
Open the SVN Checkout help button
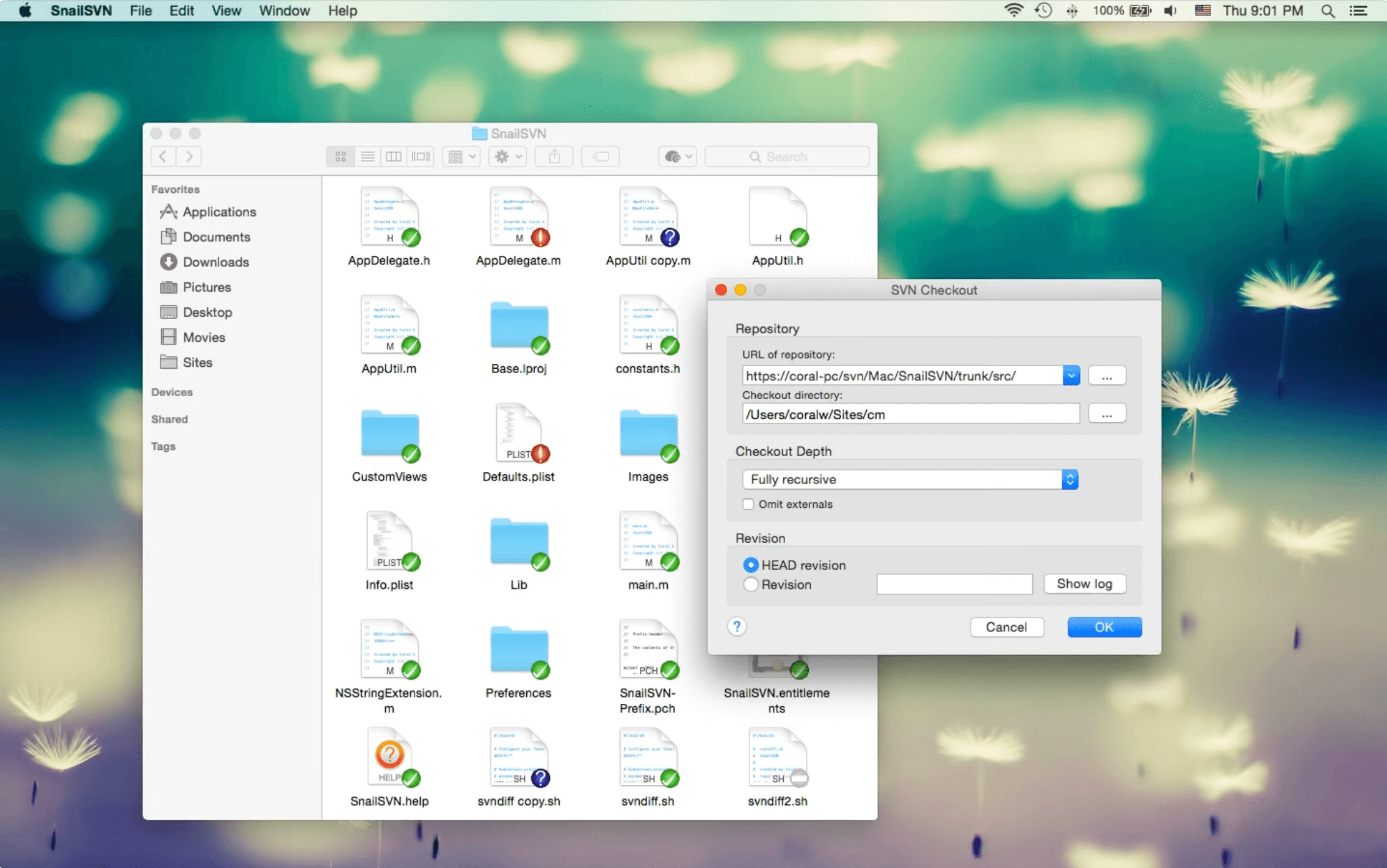pyautogui.click(x=737, y=626)
